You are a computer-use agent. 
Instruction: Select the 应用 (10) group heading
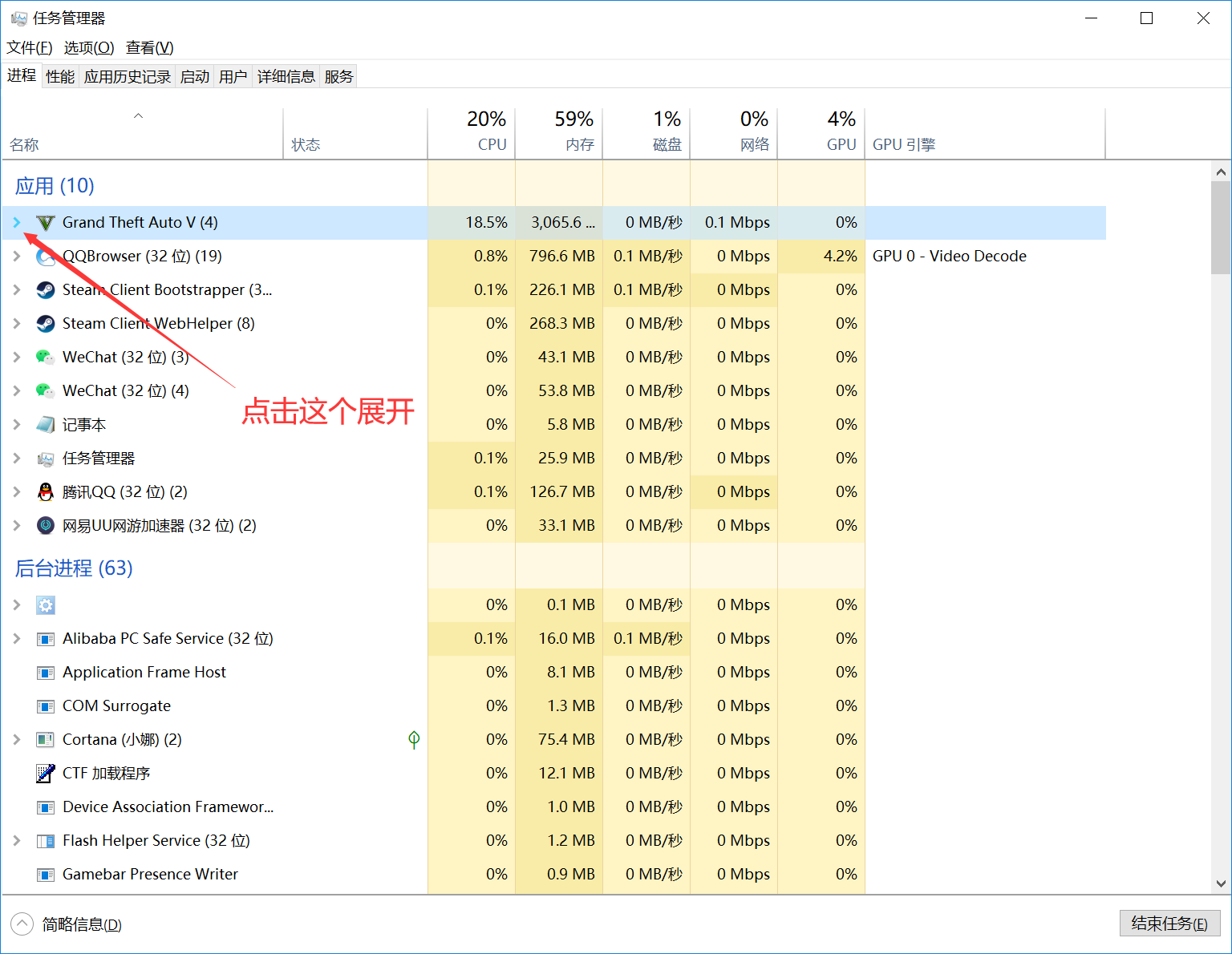[55, 186]
